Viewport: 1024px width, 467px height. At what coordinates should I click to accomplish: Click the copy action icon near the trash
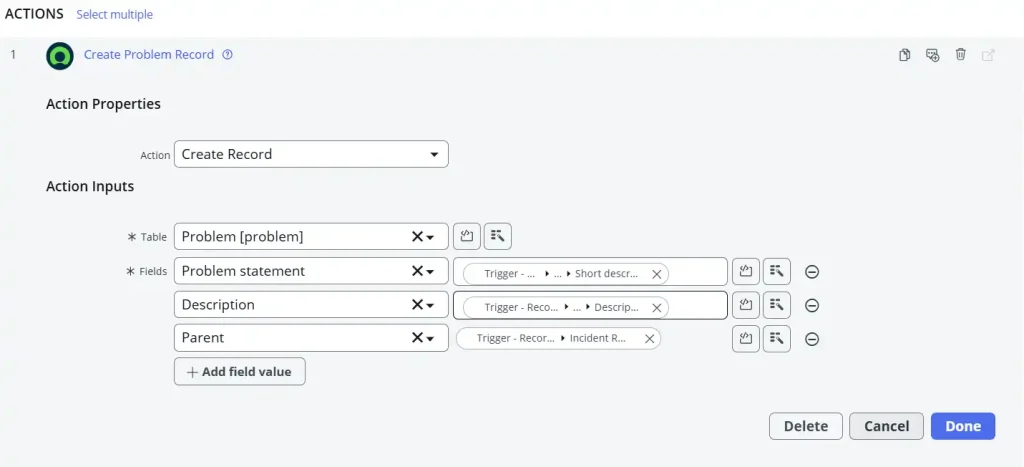(x=905, y=55)
